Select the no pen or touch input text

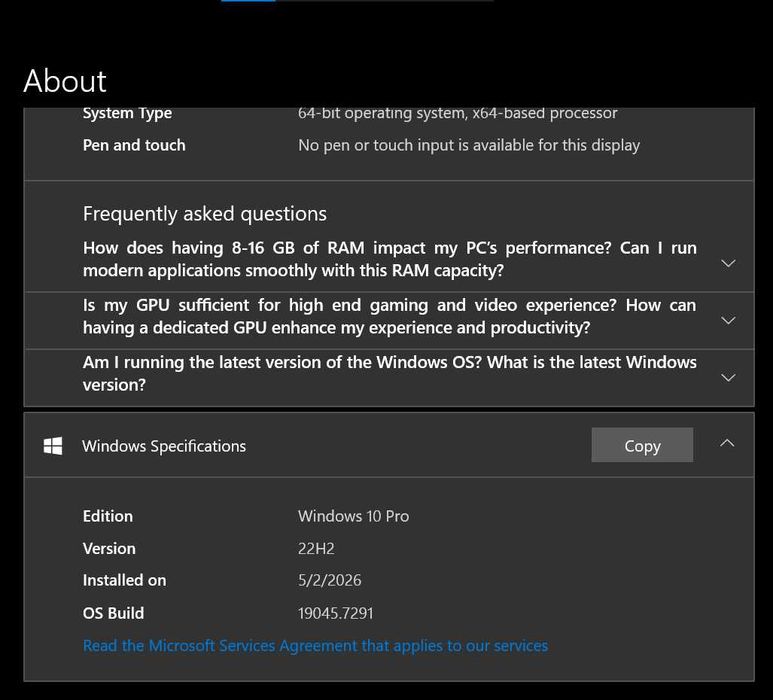coord(469,145)
